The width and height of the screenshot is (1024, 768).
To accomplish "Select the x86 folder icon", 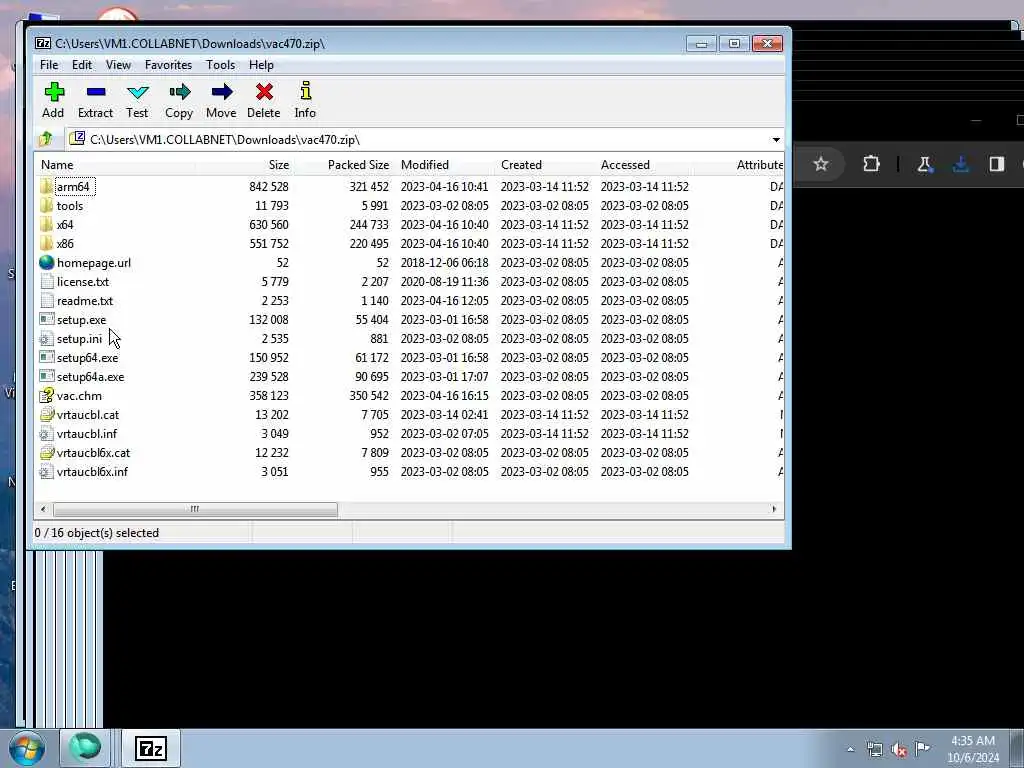I will click(46, 243).
